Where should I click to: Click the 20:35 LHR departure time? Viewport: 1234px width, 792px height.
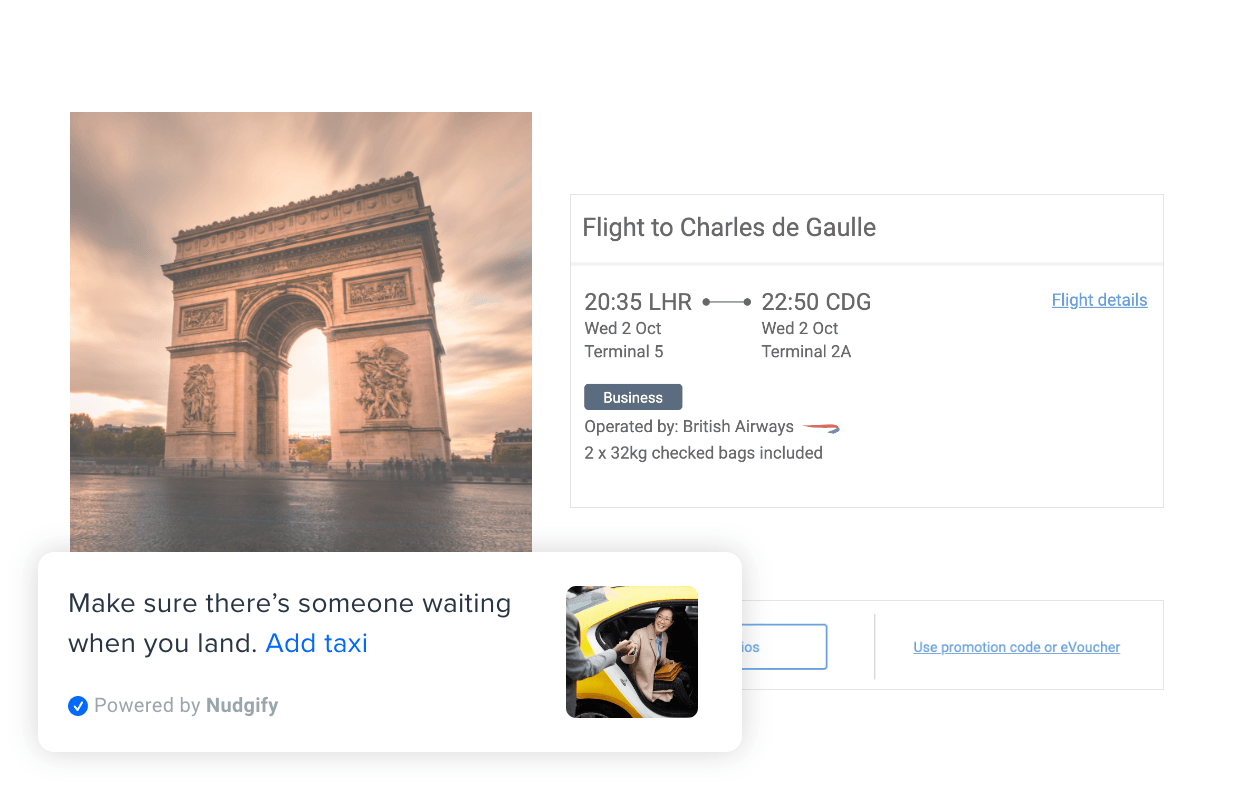(x=638, y=302)
